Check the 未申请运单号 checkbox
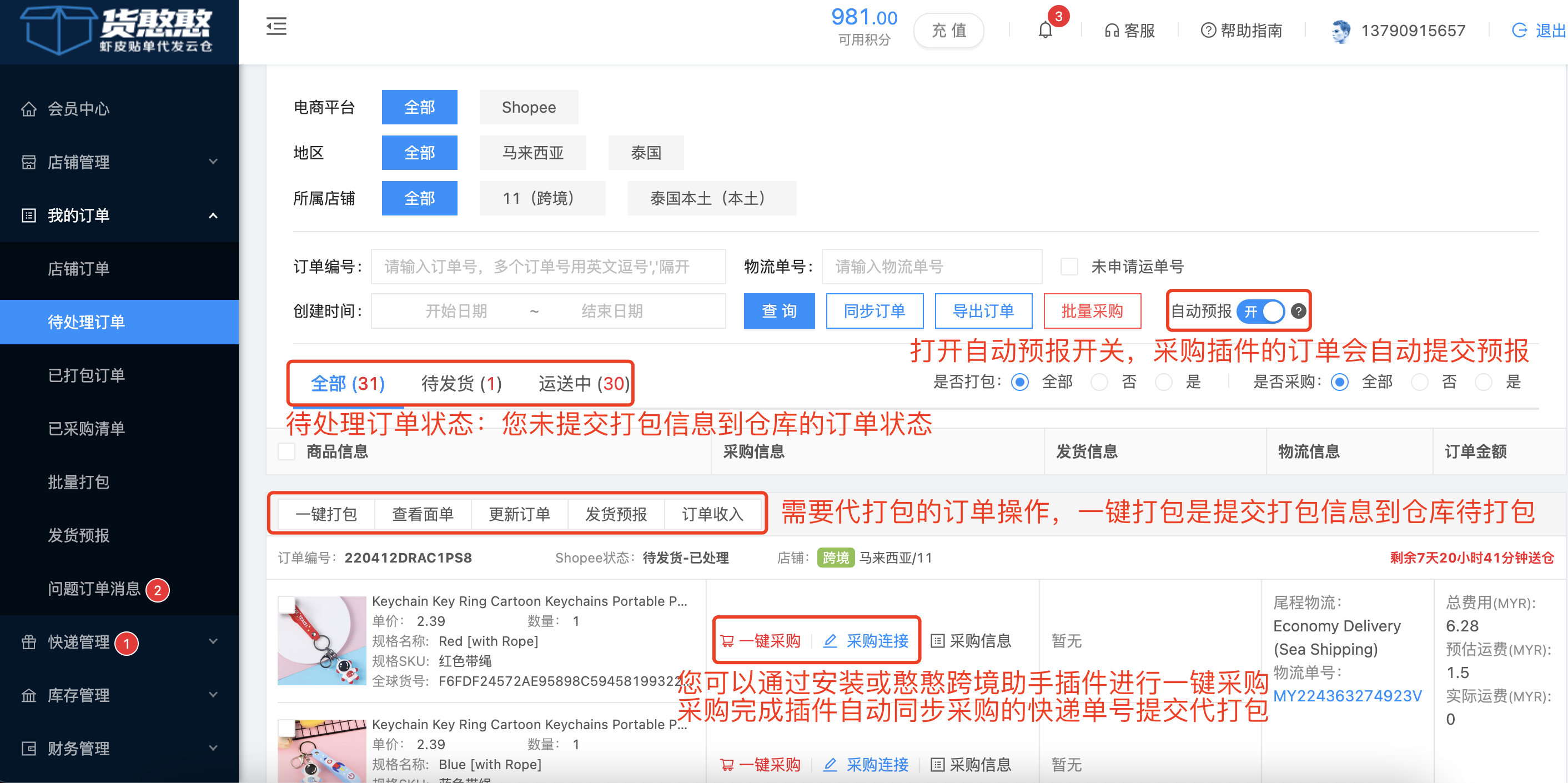This screenshot has height=783, width=1568. tap(1069, 267)
